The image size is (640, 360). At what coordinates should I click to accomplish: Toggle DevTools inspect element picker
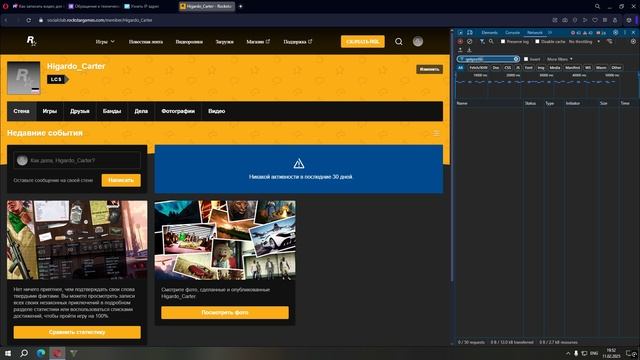(460, 32)
